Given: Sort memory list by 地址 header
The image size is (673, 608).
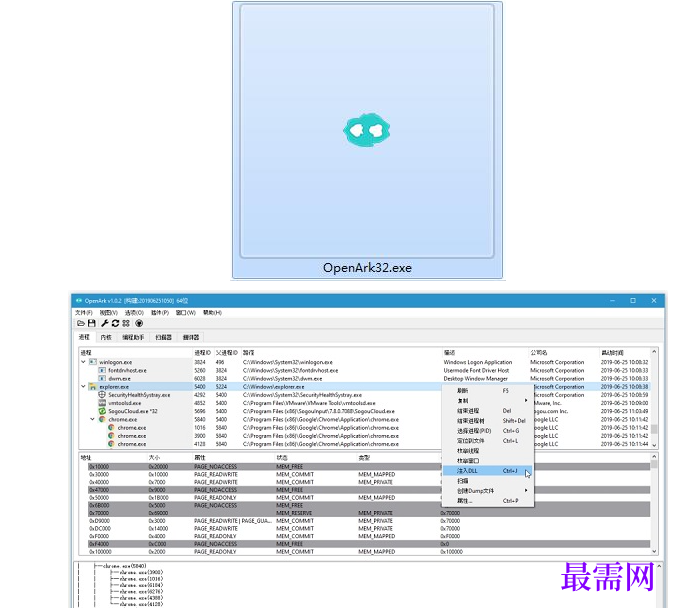Looking at the screenshot, I should click(113, 458).
